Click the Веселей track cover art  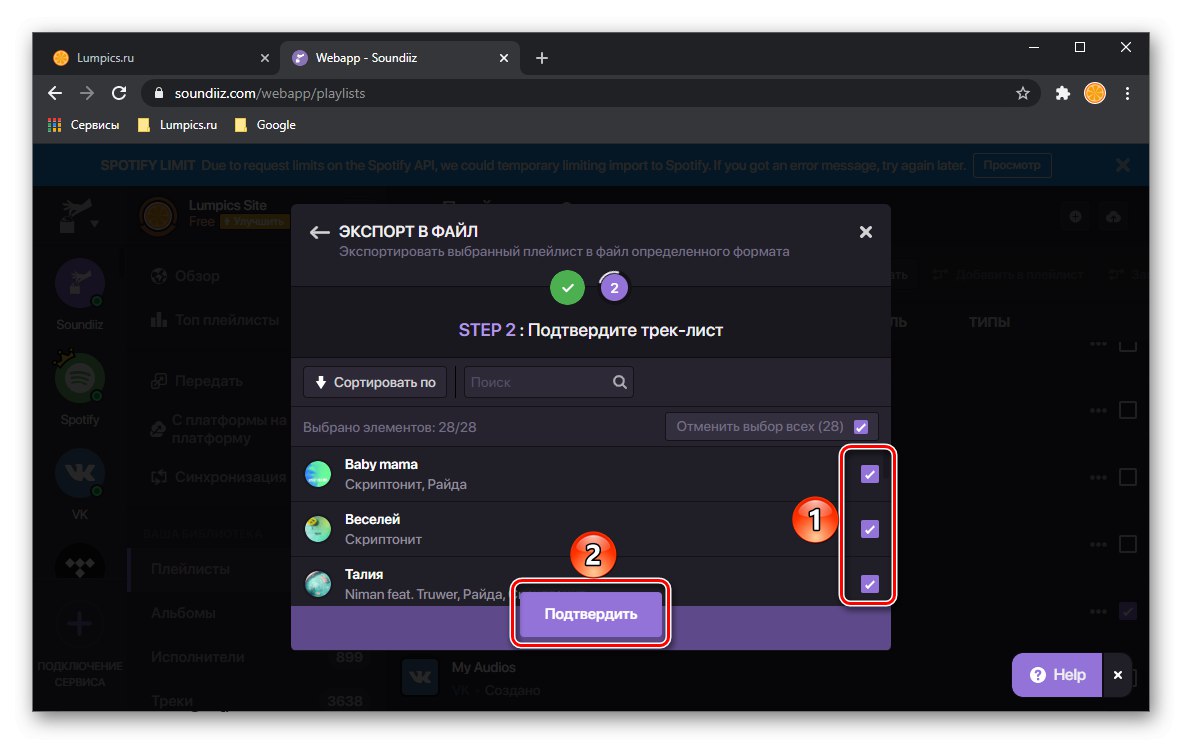318,529
